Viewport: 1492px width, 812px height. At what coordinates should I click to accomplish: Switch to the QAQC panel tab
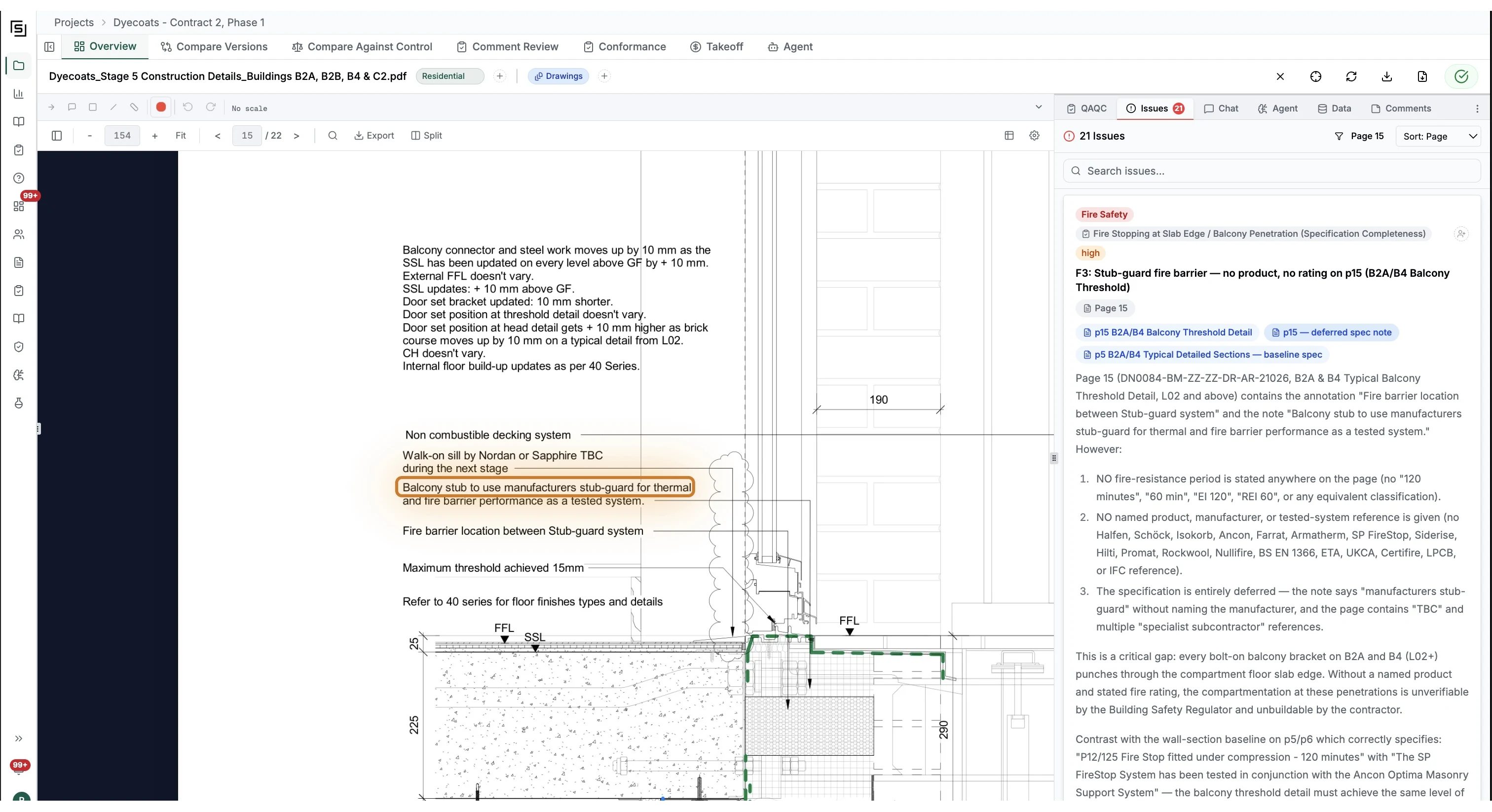coord(1086,109)
